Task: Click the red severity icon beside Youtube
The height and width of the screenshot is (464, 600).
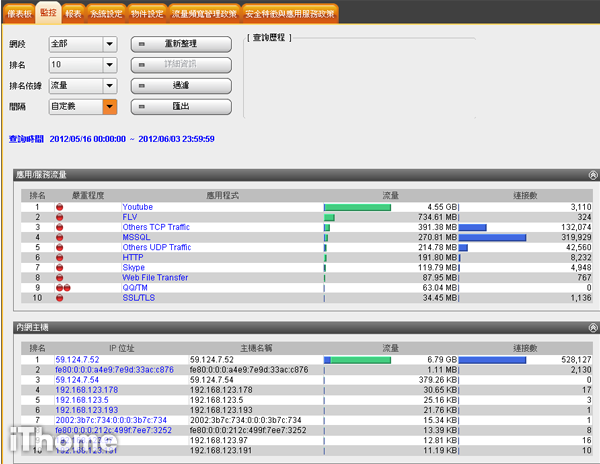Action: tap(60, 207)
